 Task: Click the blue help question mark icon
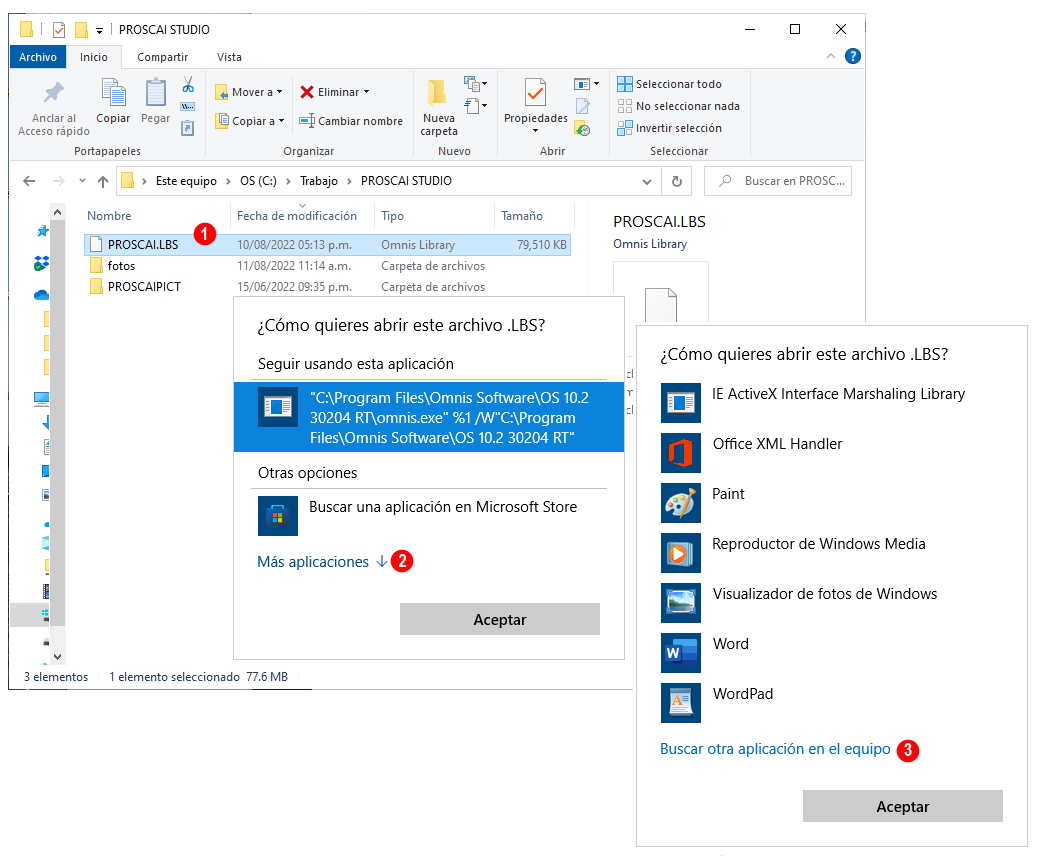click(853, 56)
